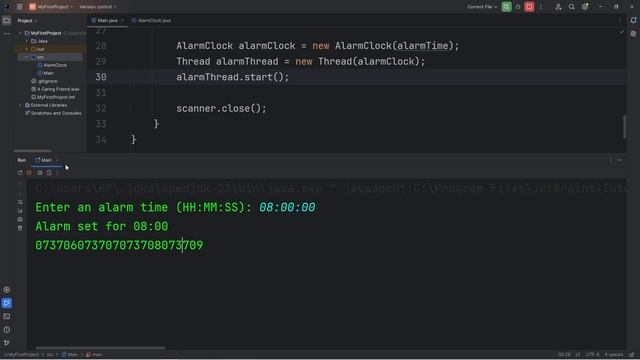Close Main run tab
Viewport: 640px width, 360px height.
(57, 160)
